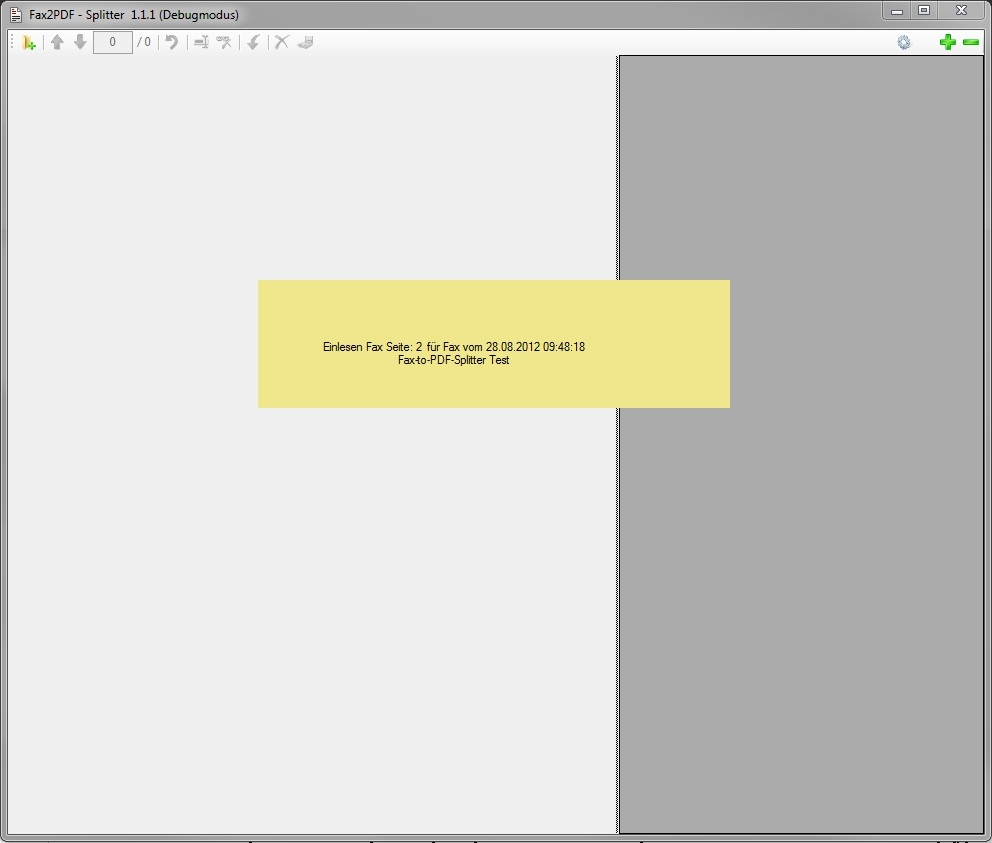This screenshot has height=843, width=992.
Task: Click the open folder with plus icon
Action: [x=28, y=42]
